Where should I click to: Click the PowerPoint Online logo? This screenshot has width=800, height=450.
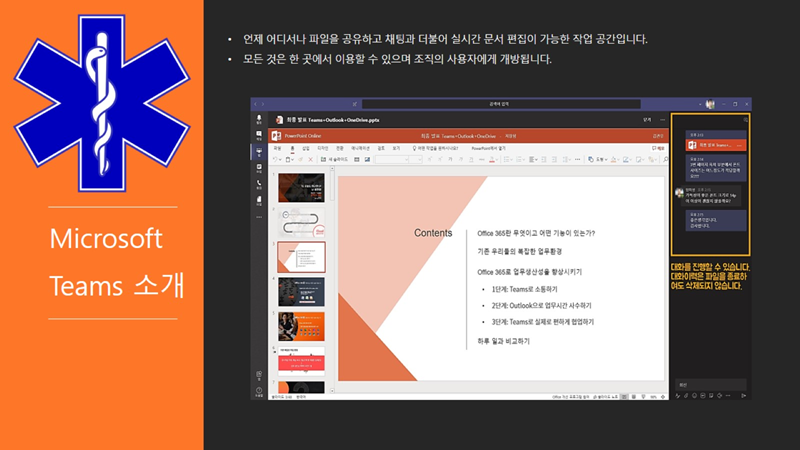(x=276, y=136)
